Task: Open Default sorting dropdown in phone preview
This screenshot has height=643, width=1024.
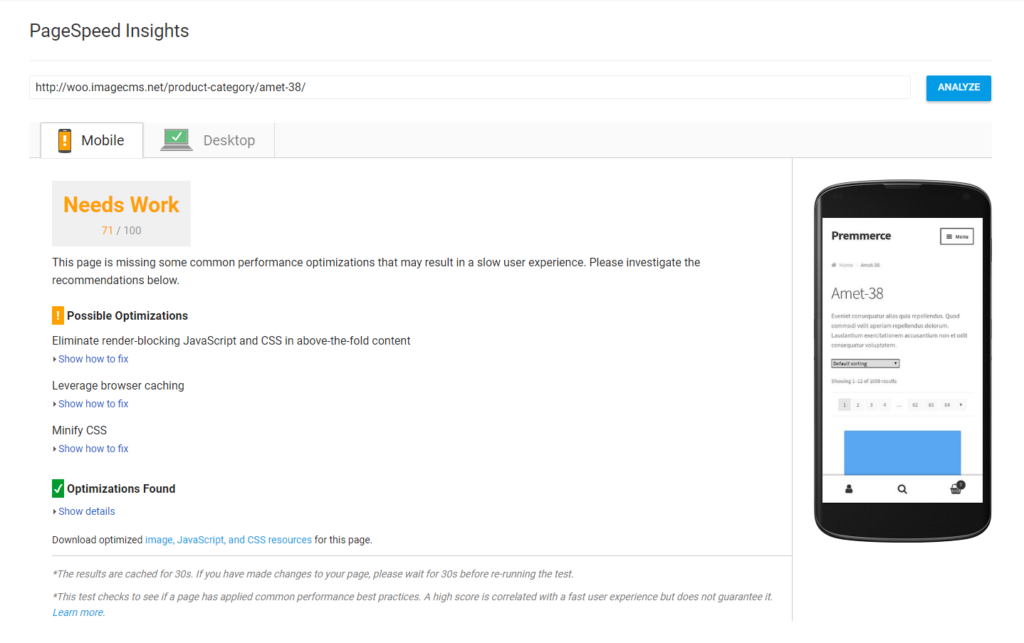Action: tap(865, 364)
